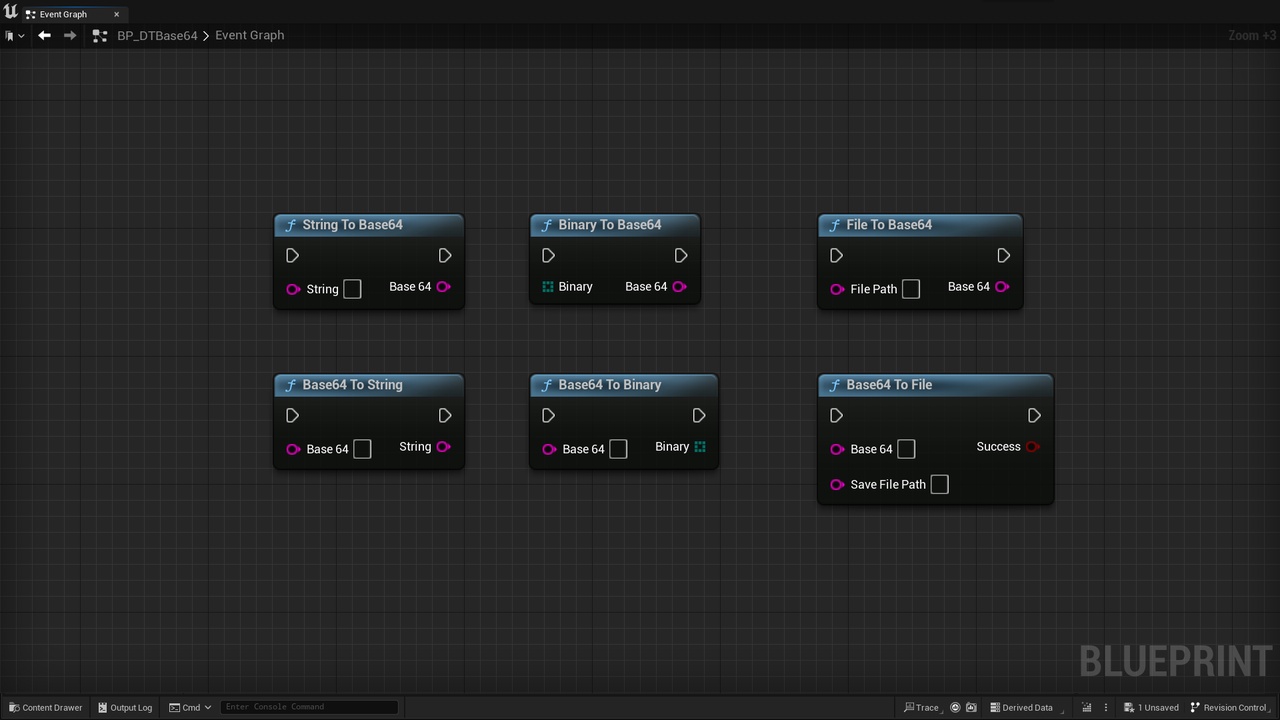Viewport: 1280px width, 720px height.
Task: Click File To Base64 output exec pin
Action: (x=1003, y=256)
